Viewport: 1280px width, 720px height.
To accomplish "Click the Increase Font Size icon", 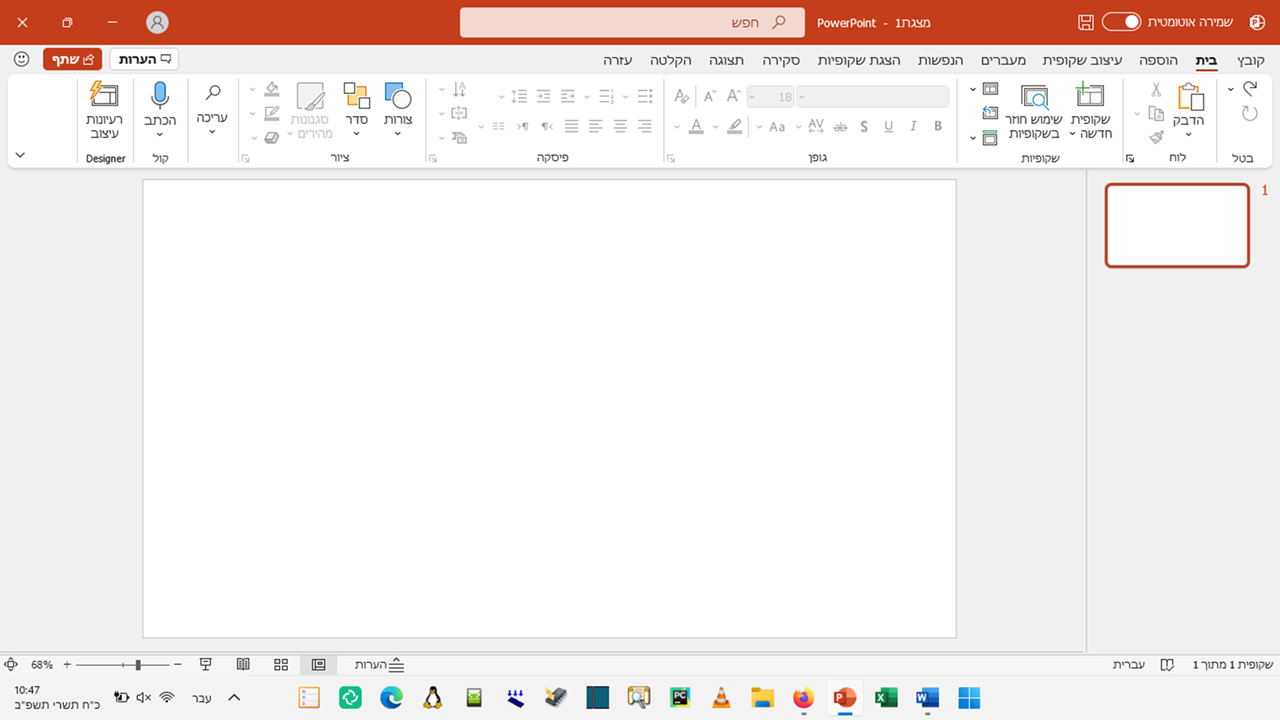I will pos(734,97).
